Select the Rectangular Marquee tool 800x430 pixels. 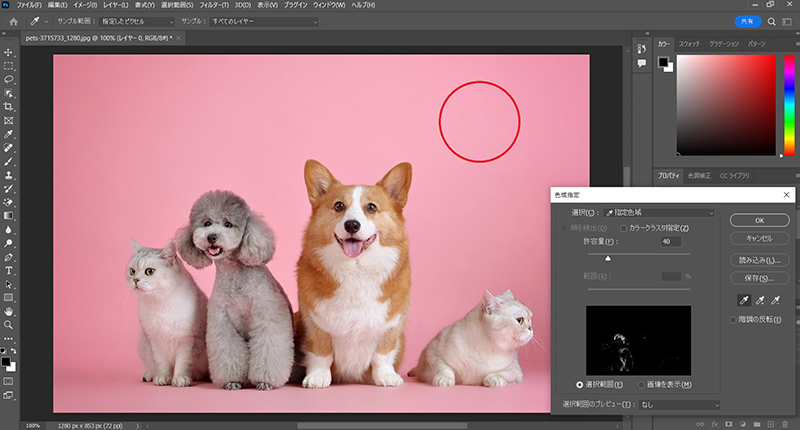tap(9, 66)
